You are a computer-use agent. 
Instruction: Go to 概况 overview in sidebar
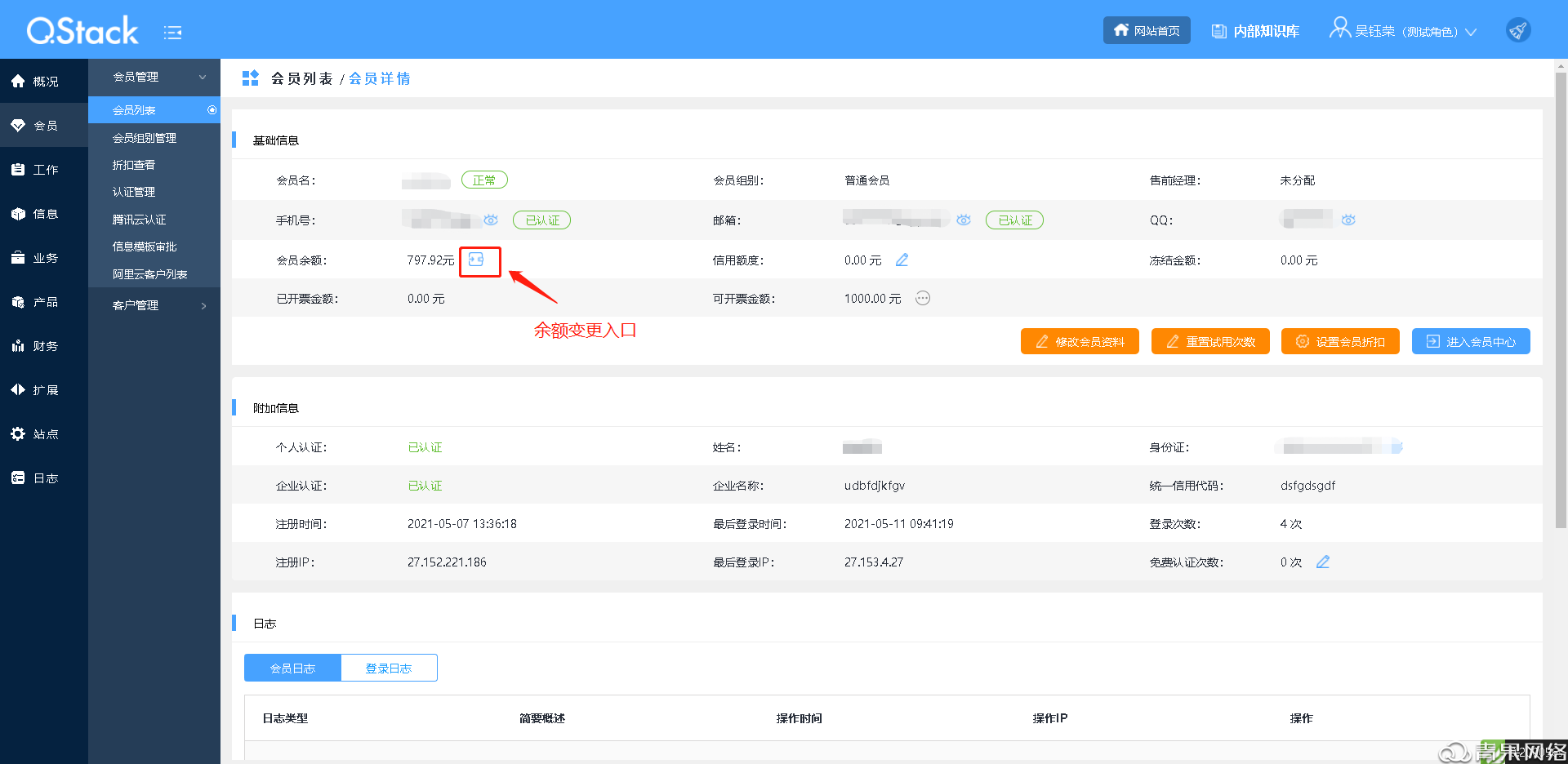pos(44,81)
